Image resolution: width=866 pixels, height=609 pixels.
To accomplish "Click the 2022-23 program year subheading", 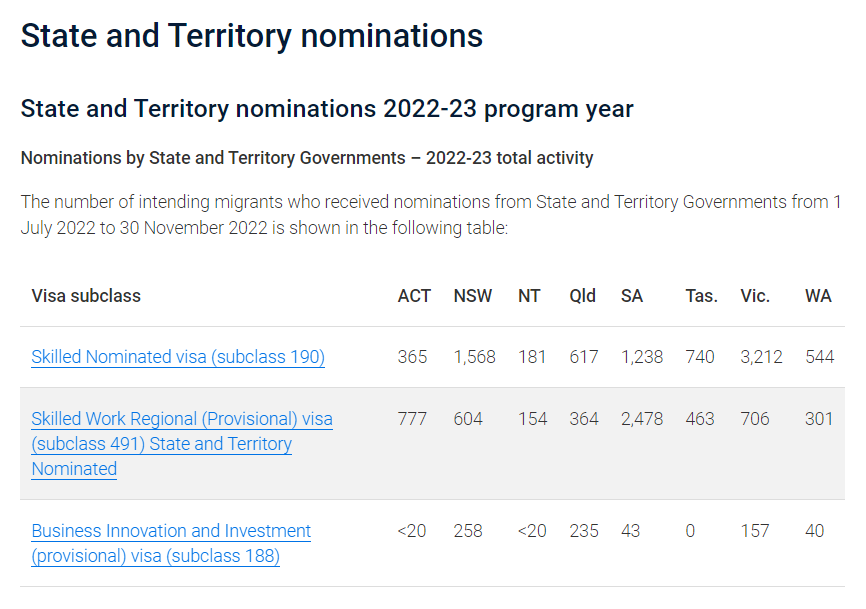I will [327, 109].
